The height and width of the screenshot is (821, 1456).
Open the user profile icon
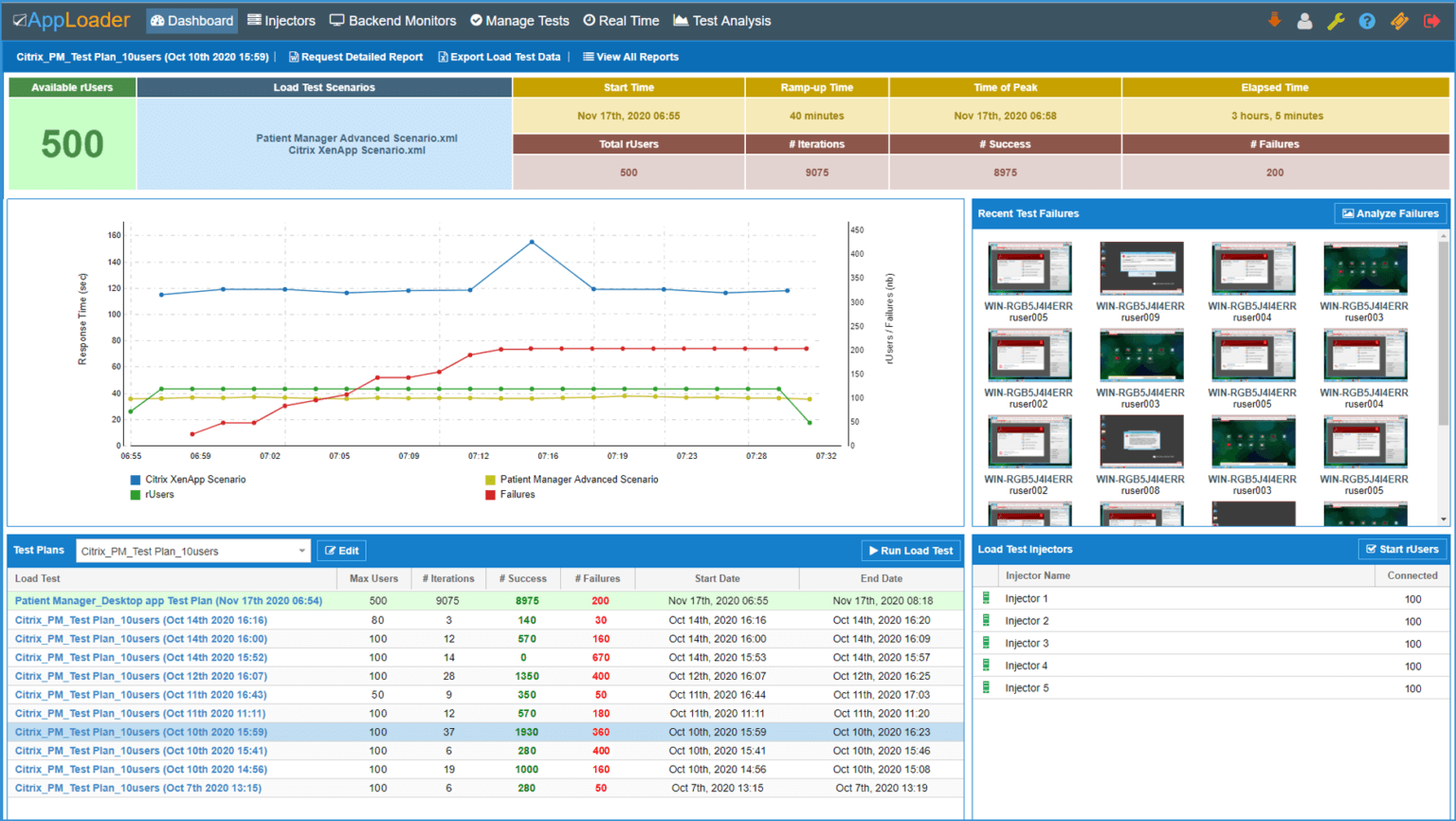(x=1304, y=21)
